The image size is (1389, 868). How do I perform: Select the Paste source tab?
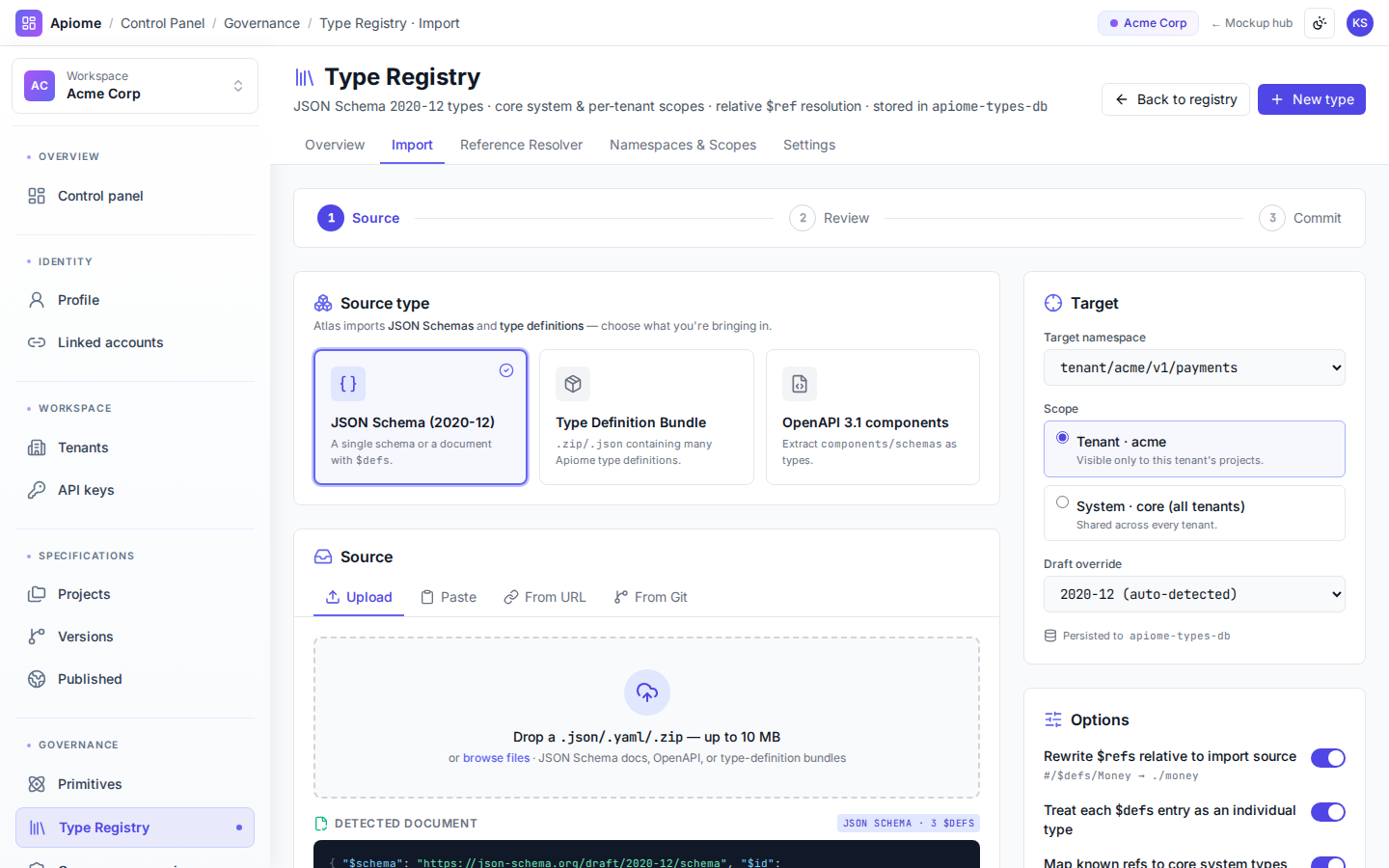[449, 597]
